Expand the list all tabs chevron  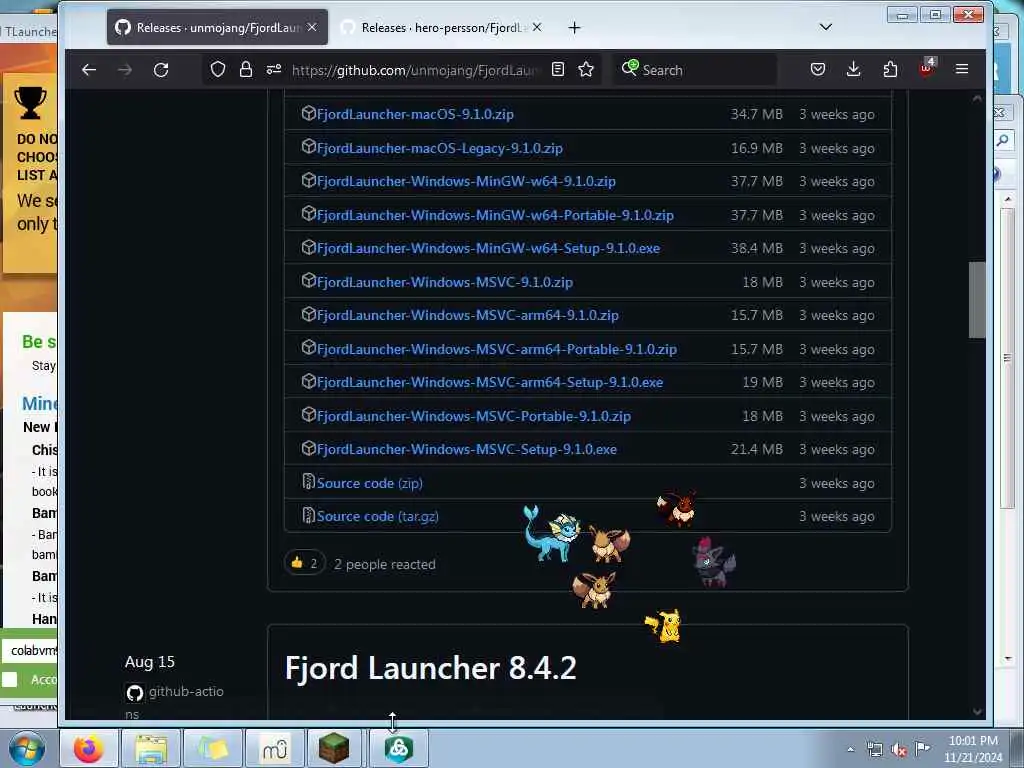[x=825, y=27]
